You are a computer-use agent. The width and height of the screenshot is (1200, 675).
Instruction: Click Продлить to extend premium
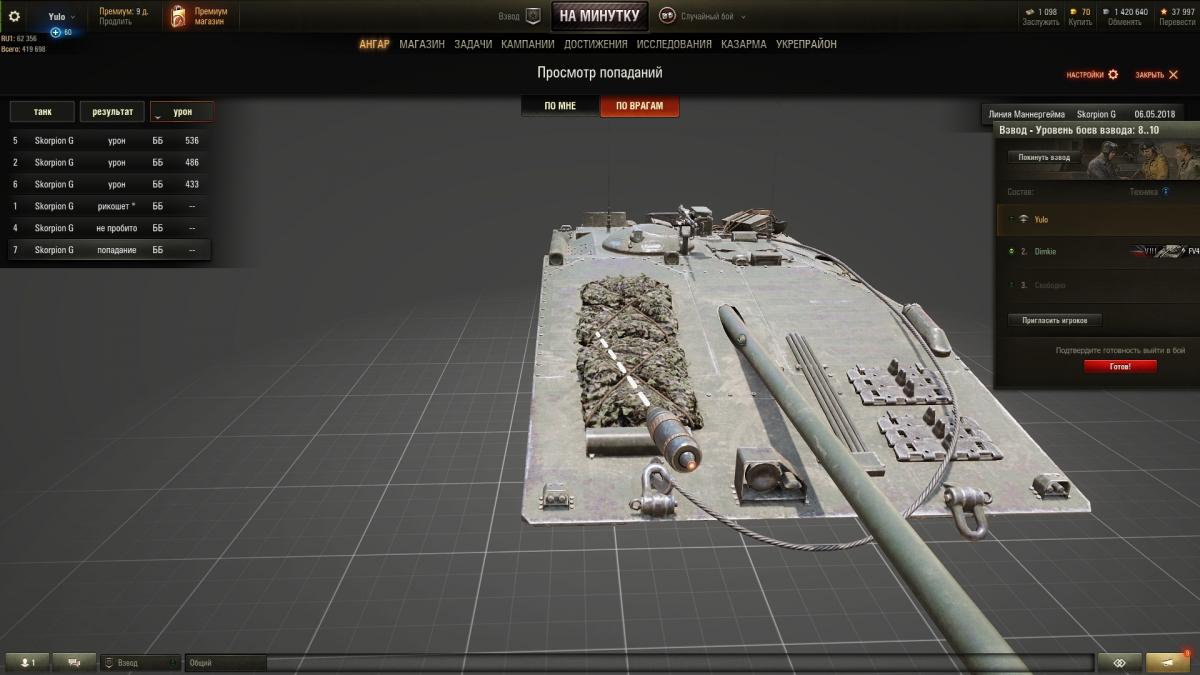115,21
